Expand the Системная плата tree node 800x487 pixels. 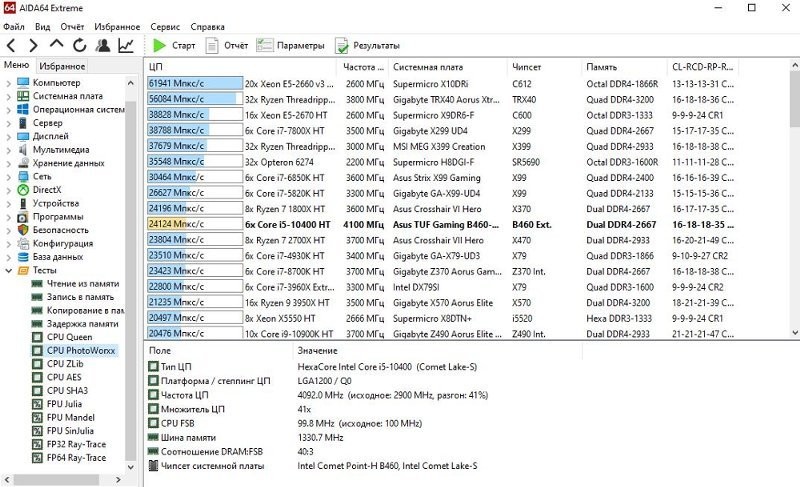(x=8, y=96)
